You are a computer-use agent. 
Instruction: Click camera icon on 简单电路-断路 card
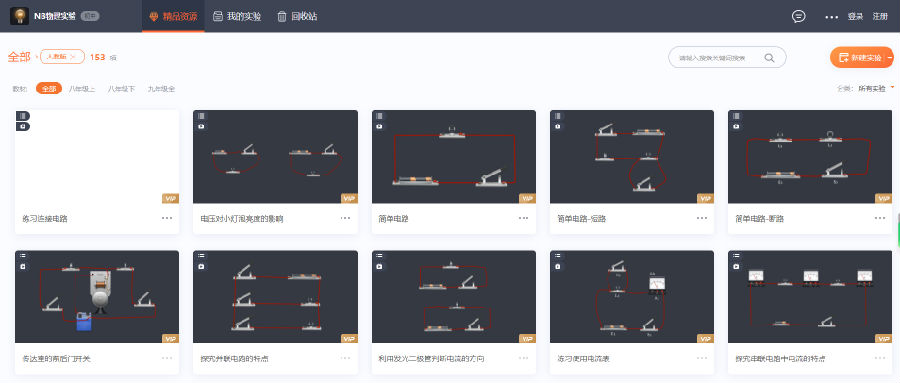[x=736, y=126]
